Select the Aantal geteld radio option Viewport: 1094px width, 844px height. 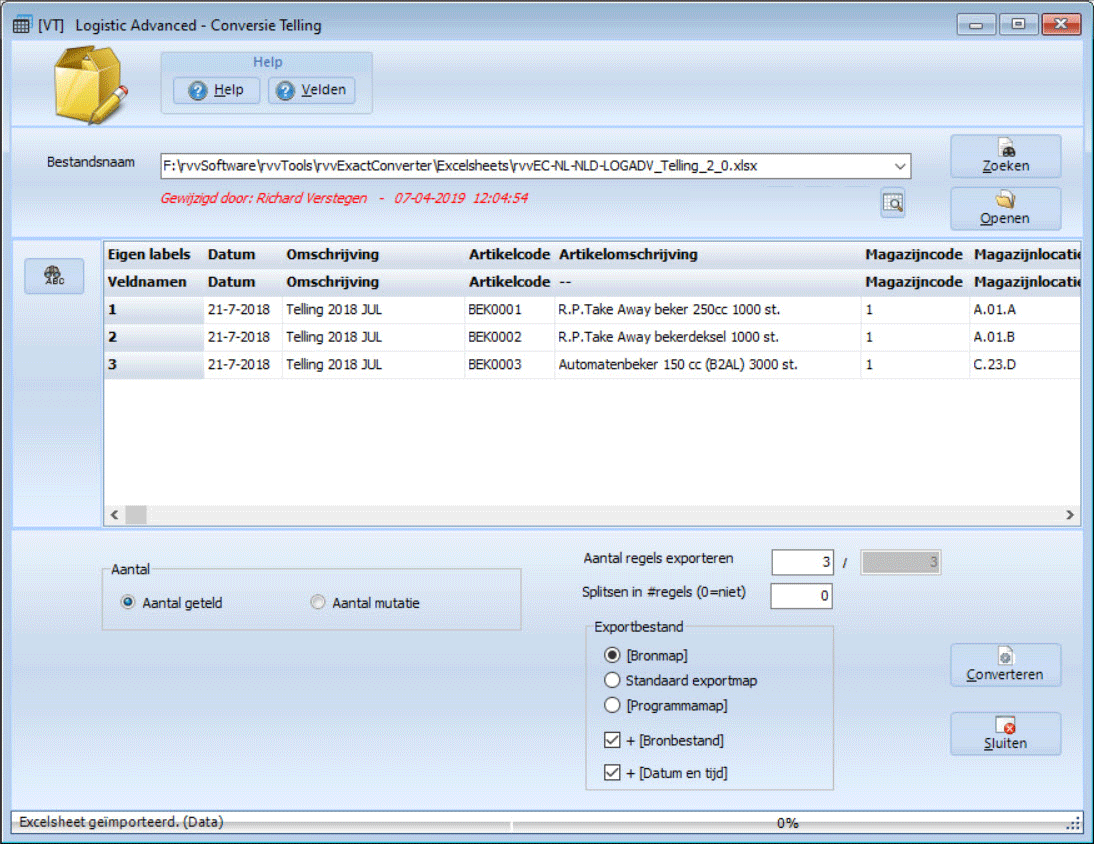pos(127,603)
